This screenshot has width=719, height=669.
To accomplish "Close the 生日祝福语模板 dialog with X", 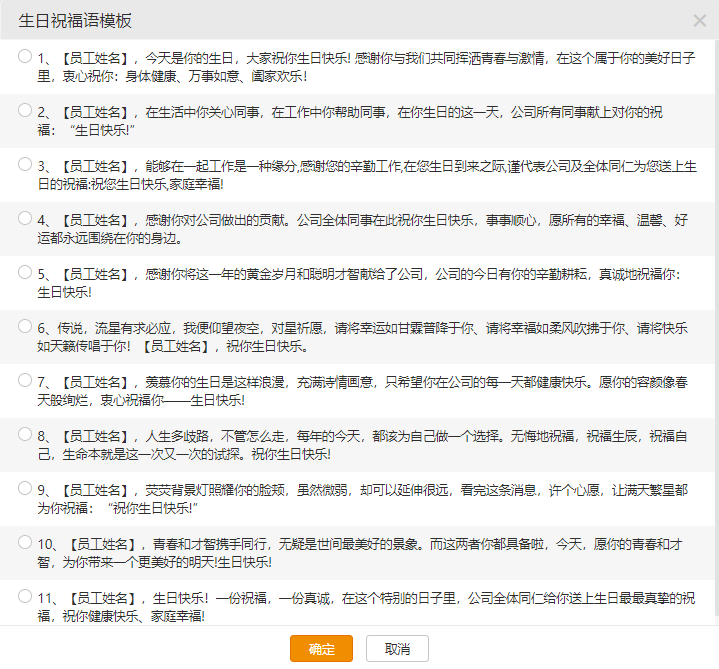I will [699, 21].
